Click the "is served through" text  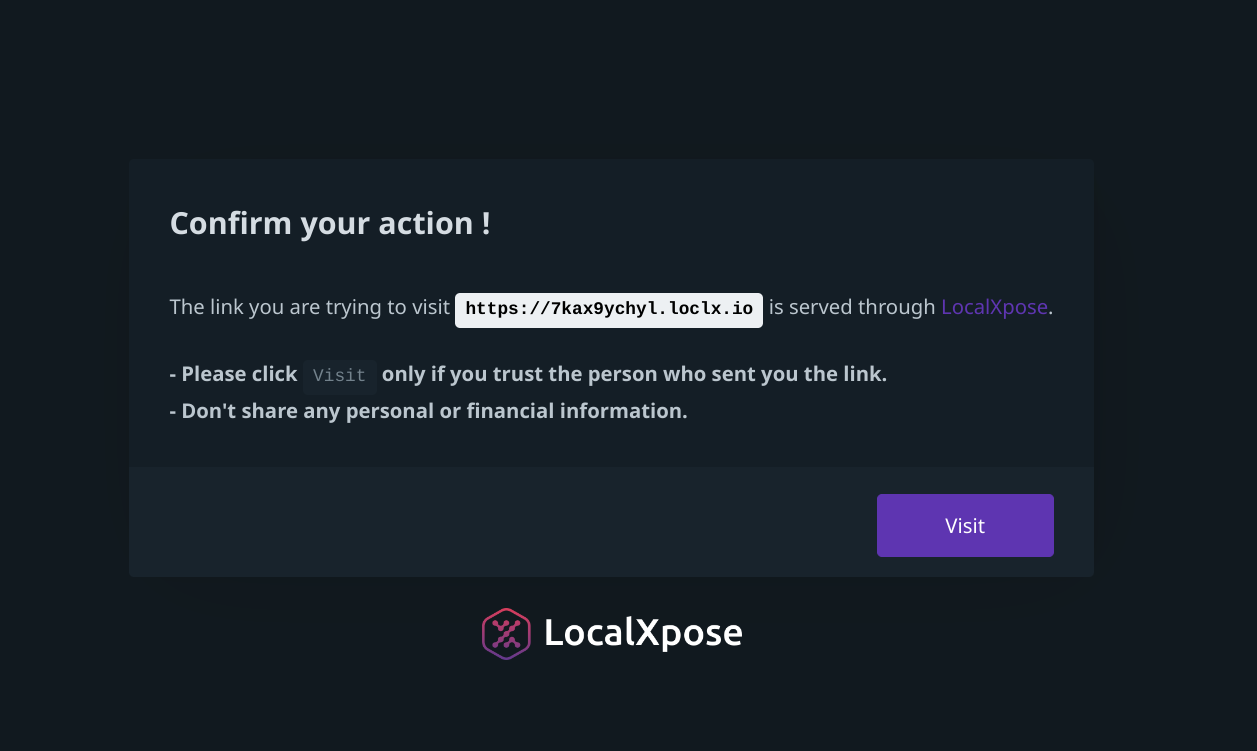click(x=852, y=307)
